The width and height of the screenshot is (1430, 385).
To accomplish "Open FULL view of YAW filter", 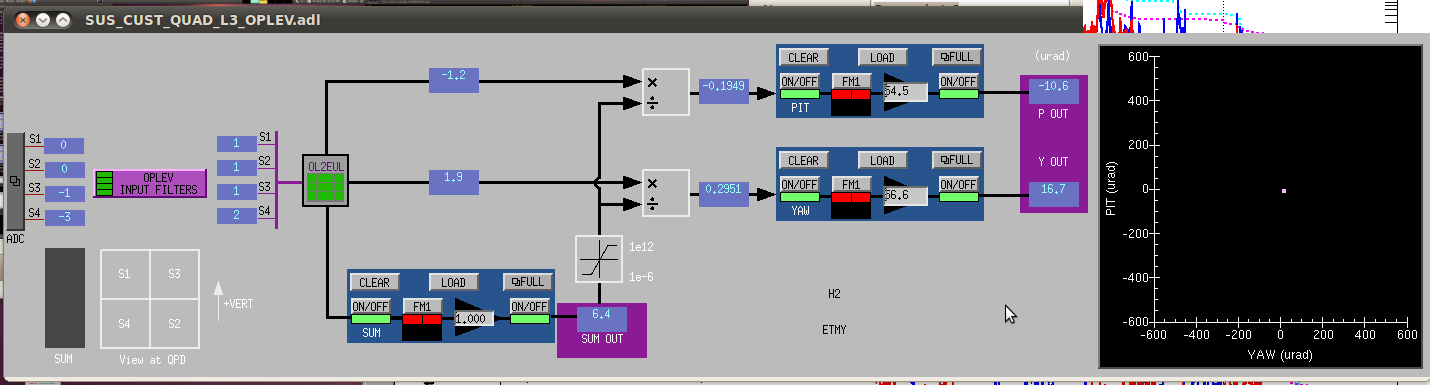I will (x=957, y=160).
